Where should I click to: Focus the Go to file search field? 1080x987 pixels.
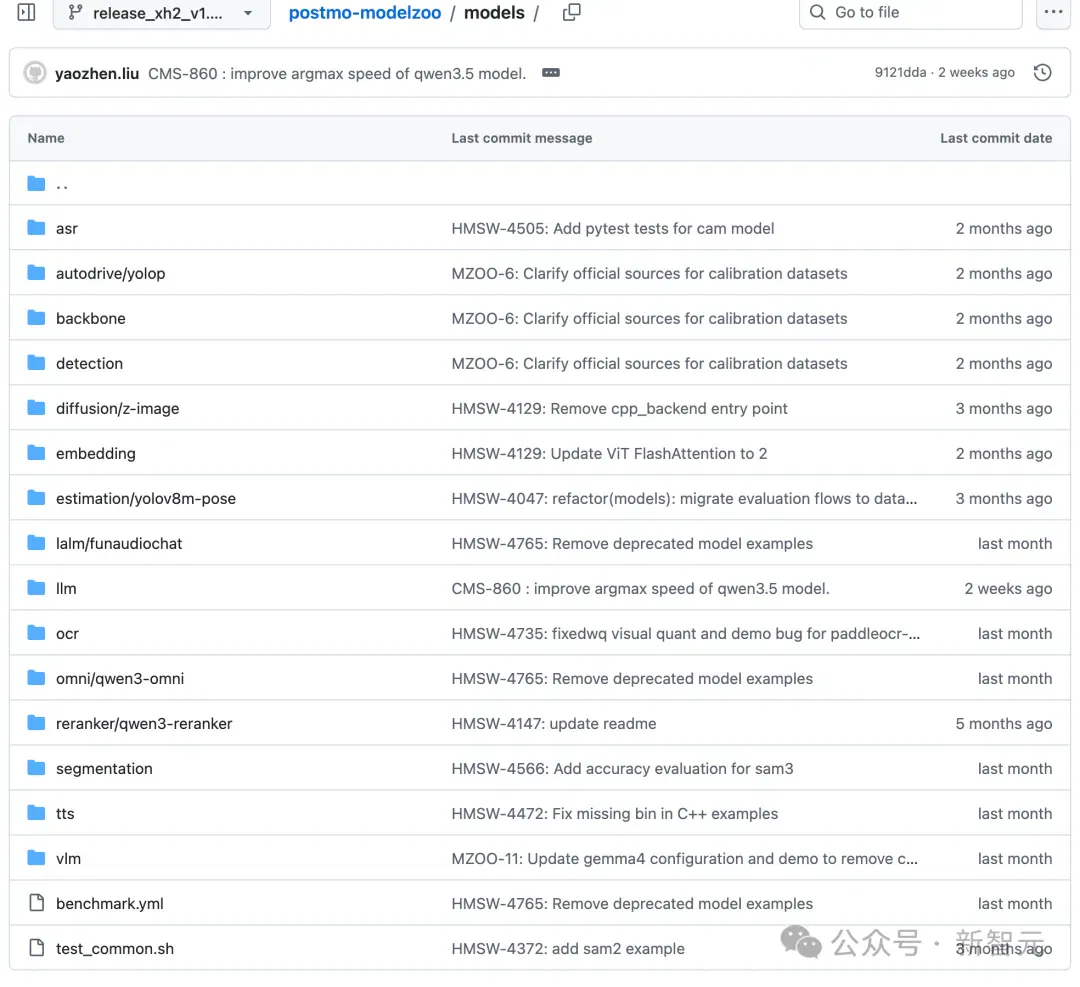911,13
